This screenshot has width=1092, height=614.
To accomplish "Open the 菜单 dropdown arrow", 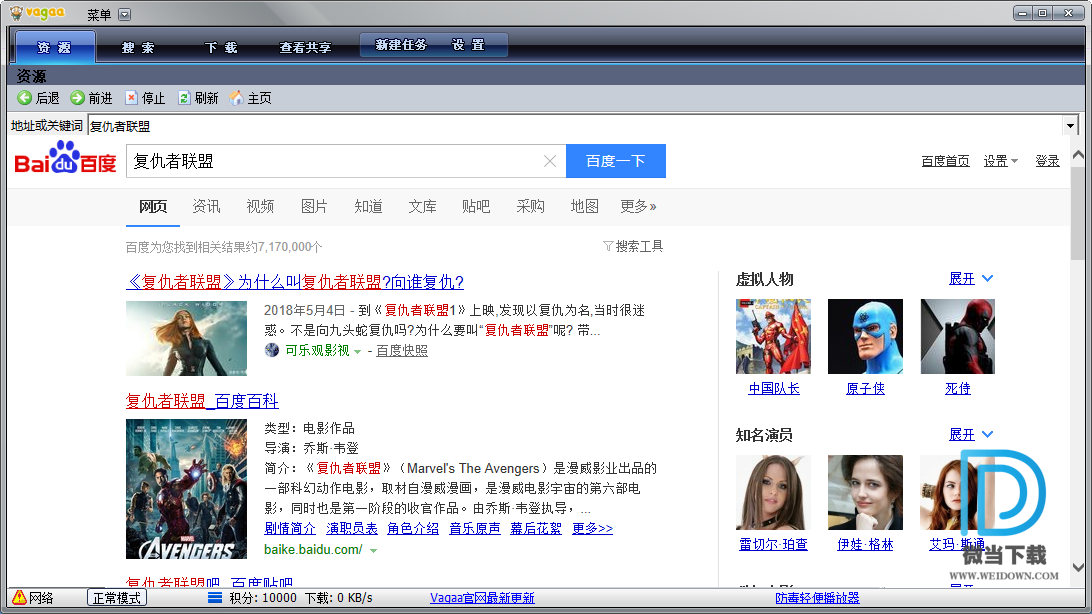I will (x=125, y=15).
